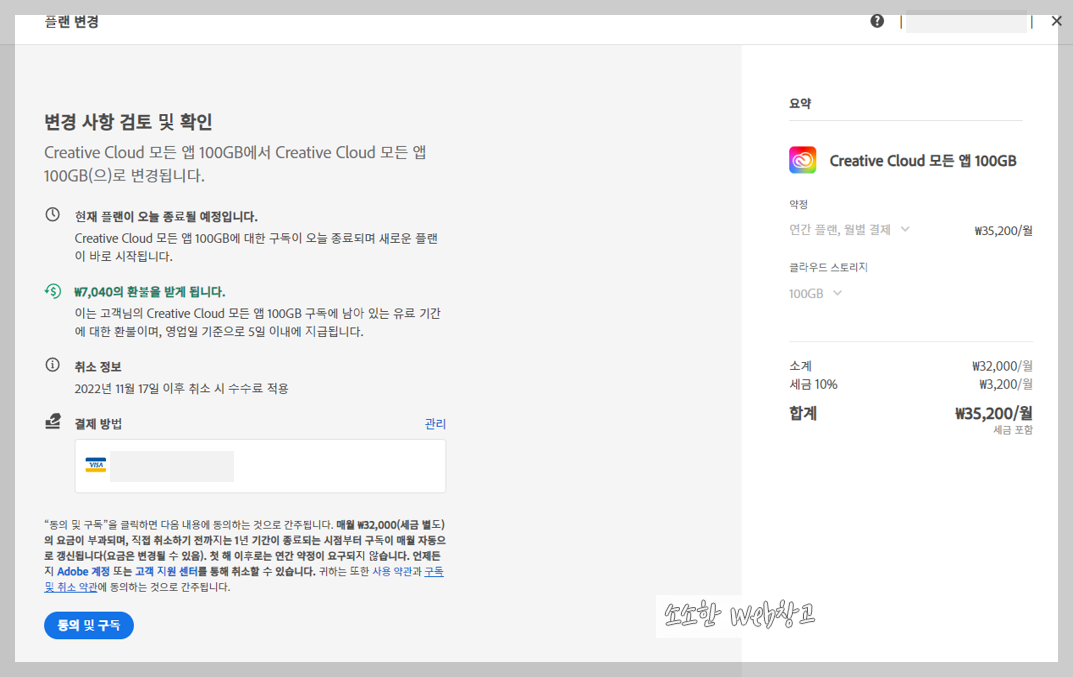Click the ₩35,200/월 total amount

[994, 413]
